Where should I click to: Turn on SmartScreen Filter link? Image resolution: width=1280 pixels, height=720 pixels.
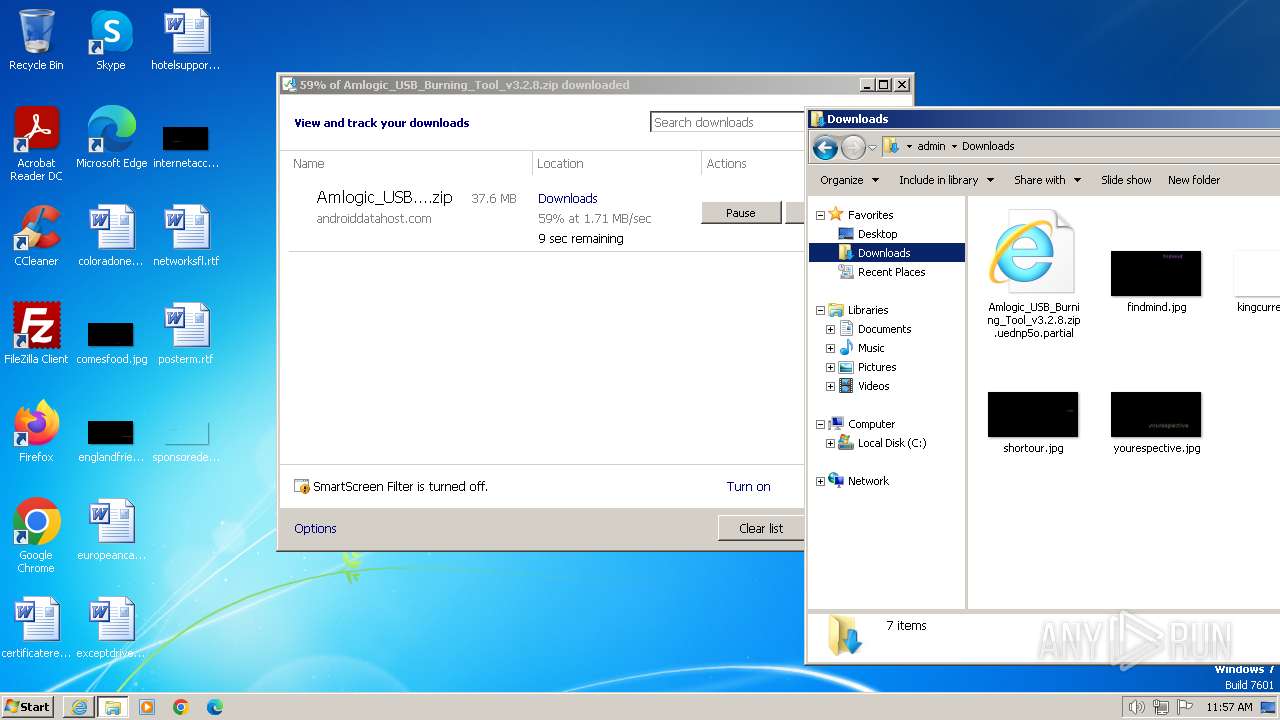click(x=748, y=487)
